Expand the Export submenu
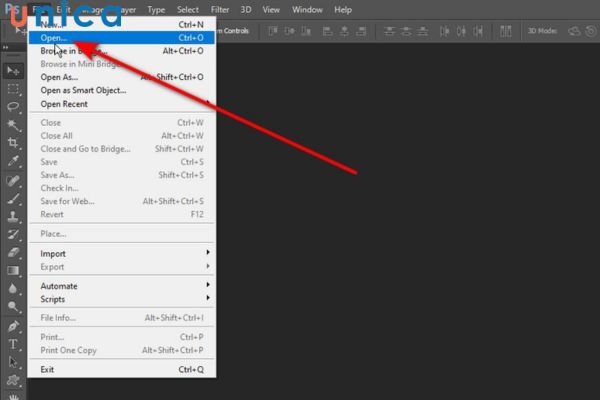Screen dimensions: 600x400 122,267
